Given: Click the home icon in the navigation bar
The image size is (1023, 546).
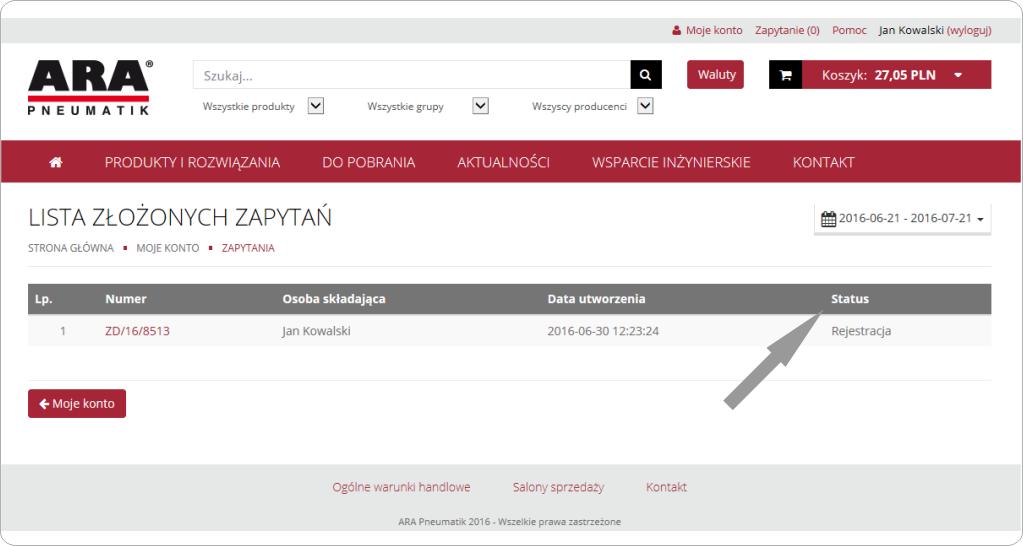Looking at the screenshot, I should point(55,162).
